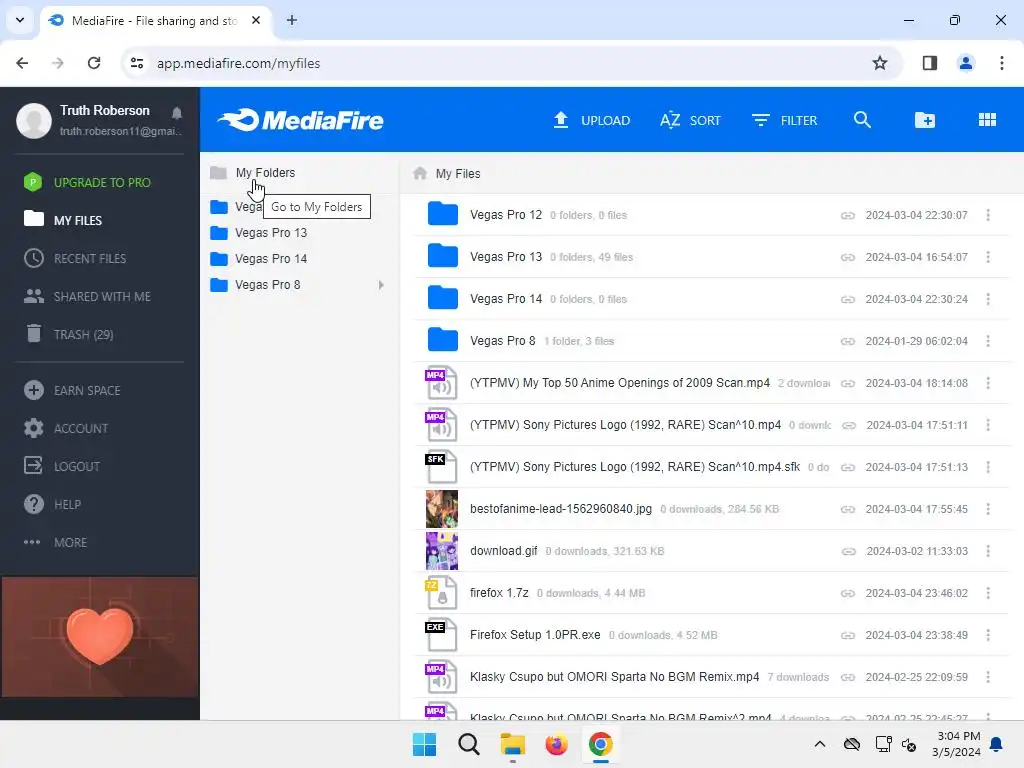Image resolution: width=1024 pixels, height=768 pixels.
Task: Click the heart advertisement banner
Action: [x=100, y=637]
